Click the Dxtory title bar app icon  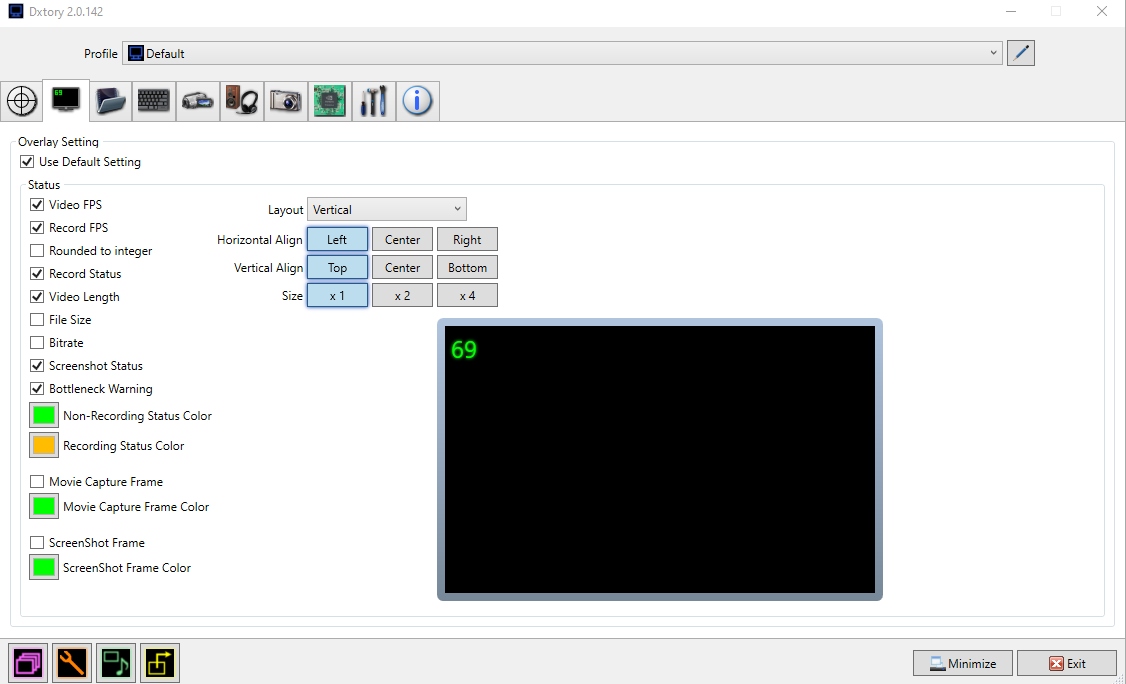16,12
